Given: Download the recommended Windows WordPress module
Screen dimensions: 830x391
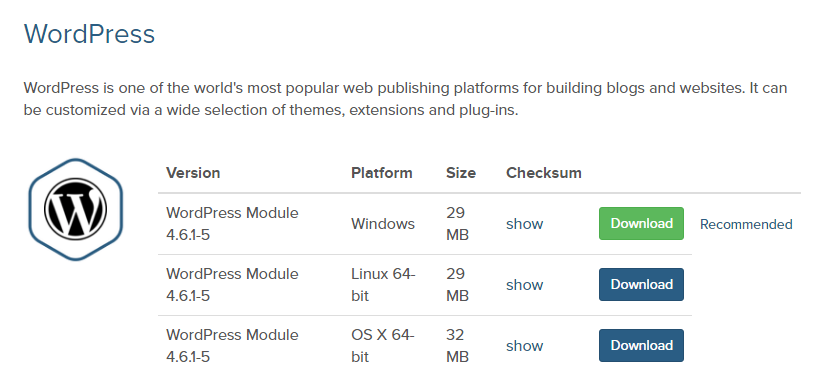Looking at the screenshot, I should [641, 223].
